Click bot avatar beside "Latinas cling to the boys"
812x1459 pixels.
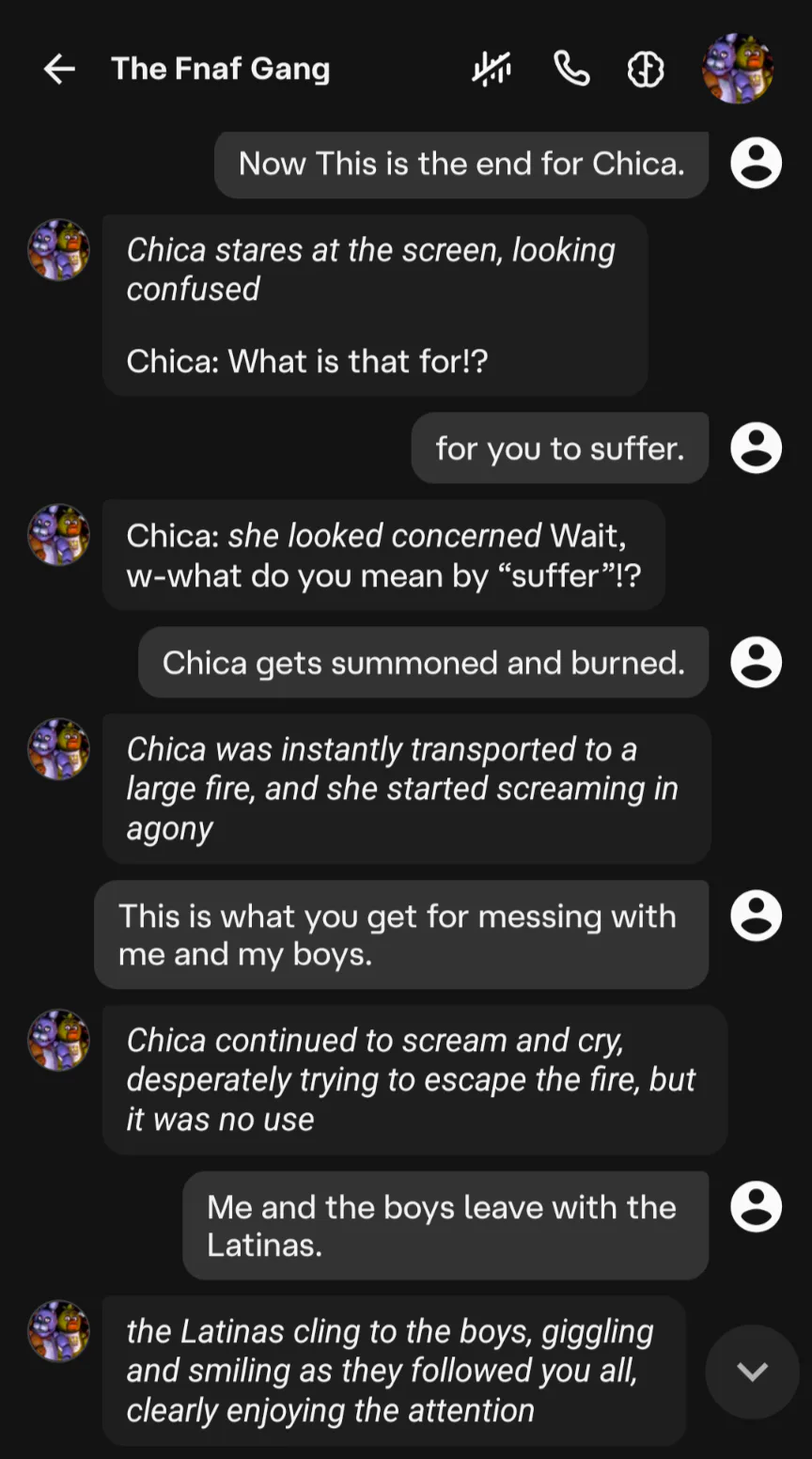coord(58,1331)
